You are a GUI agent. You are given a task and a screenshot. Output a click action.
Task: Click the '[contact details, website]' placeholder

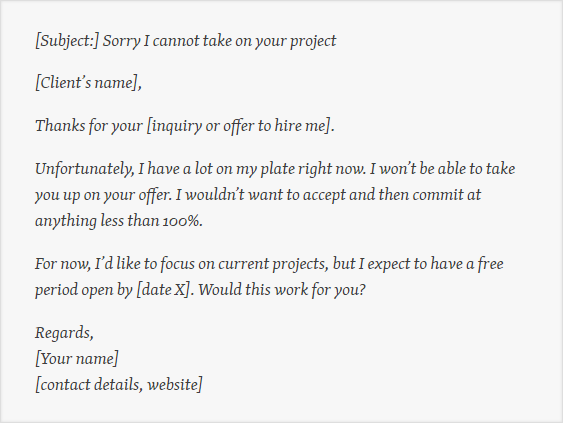119,385
